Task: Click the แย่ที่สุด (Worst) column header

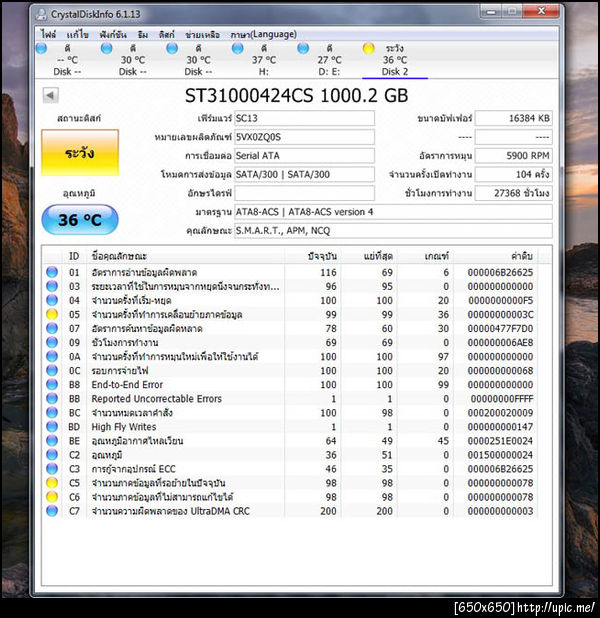Action: (369, 256)
